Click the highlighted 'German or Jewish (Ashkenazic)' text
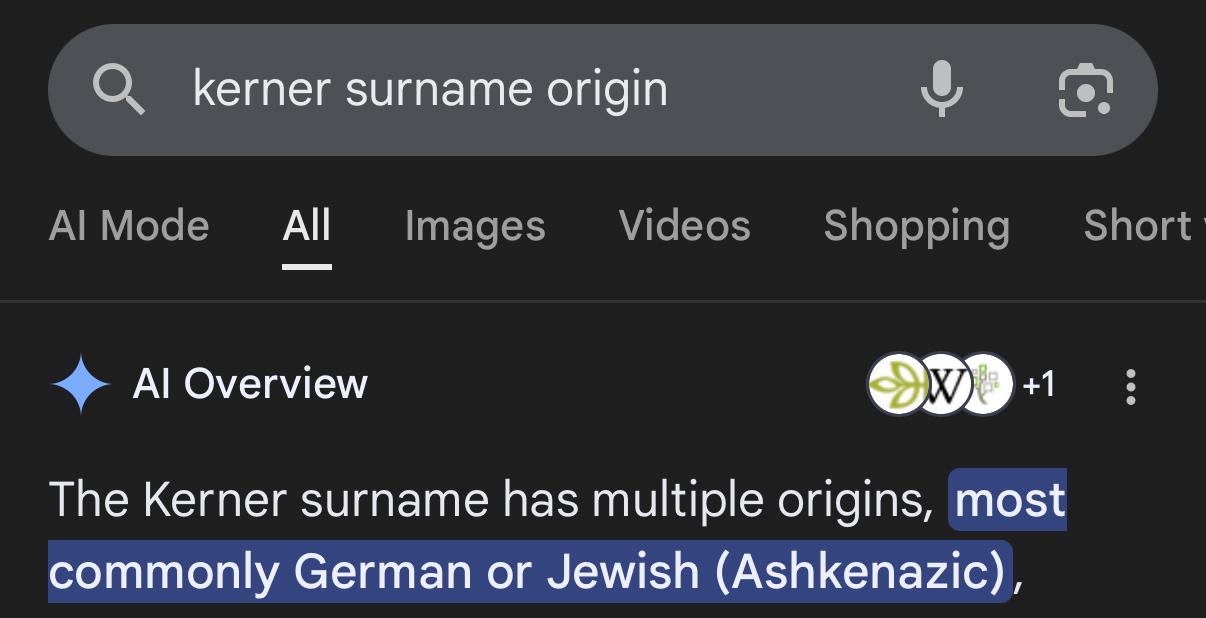This screenshot has width=1206, height=618. tap(650, 572)
